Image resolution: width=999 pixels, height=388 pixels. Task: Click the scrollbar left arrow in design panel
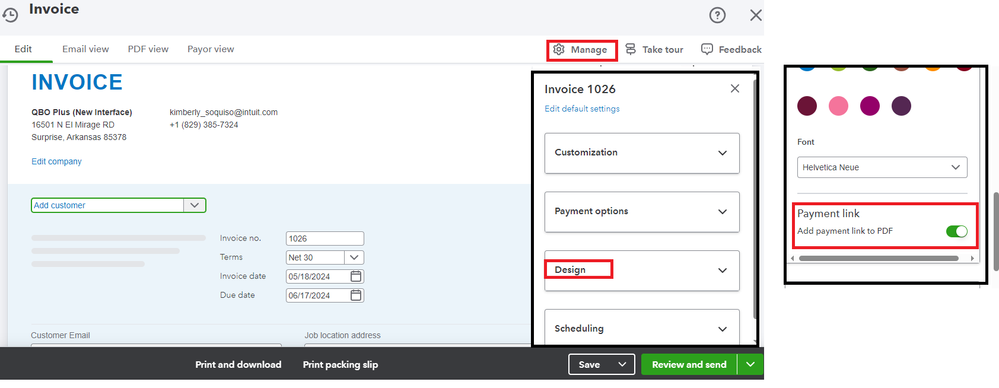tap(793, 258)
